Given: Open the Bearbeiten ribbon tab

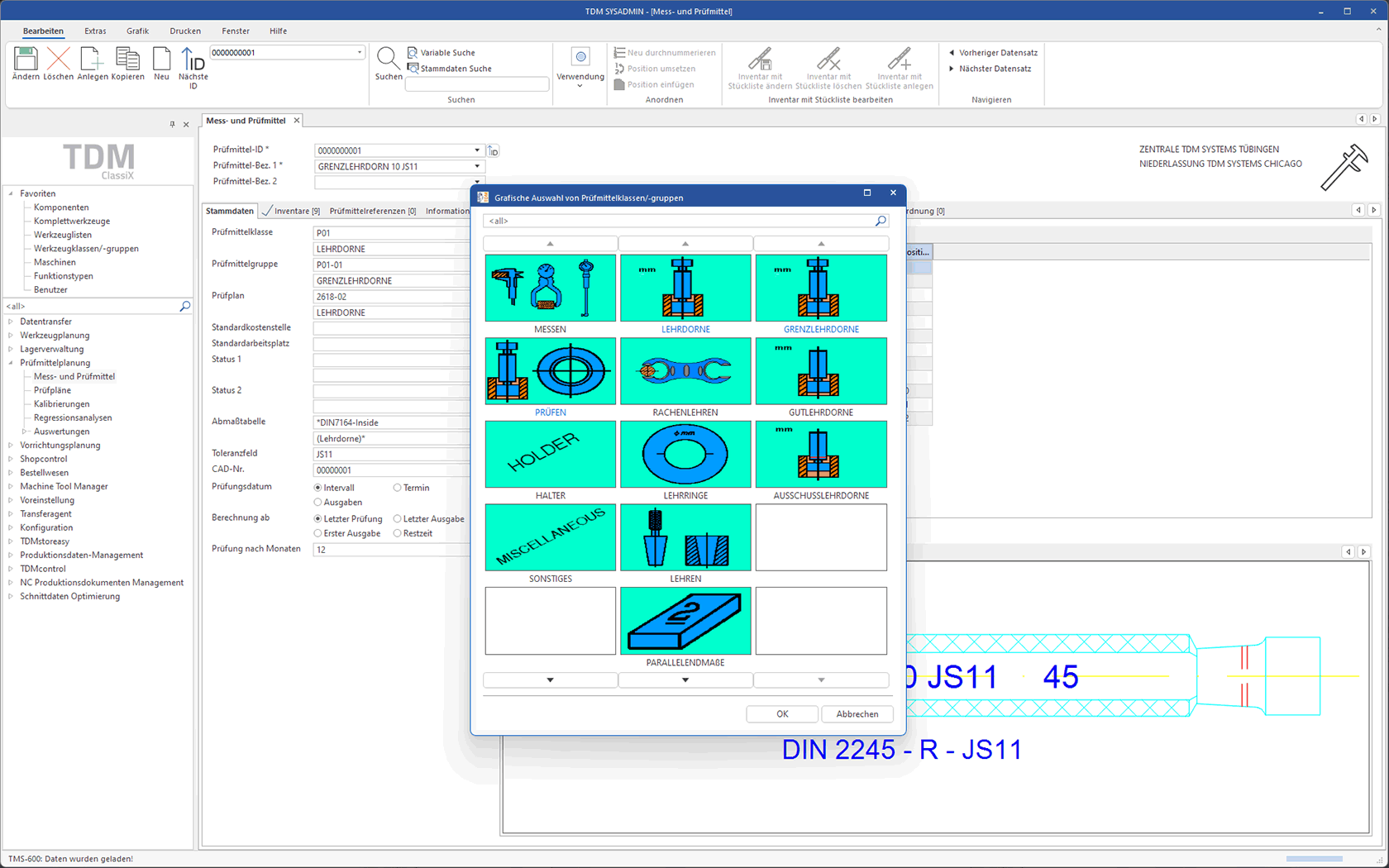Looking at the screenshot, I should (x=43, y=31).
